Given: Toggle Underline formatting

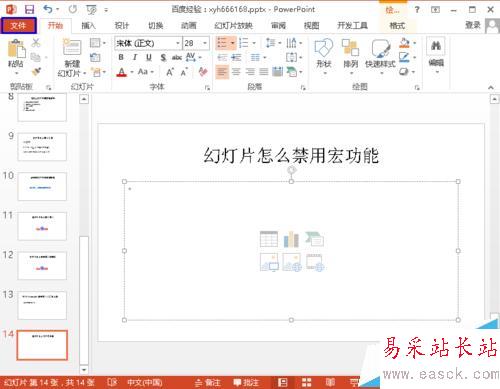Looking at the screenshot, I should (x=149, y=57).
